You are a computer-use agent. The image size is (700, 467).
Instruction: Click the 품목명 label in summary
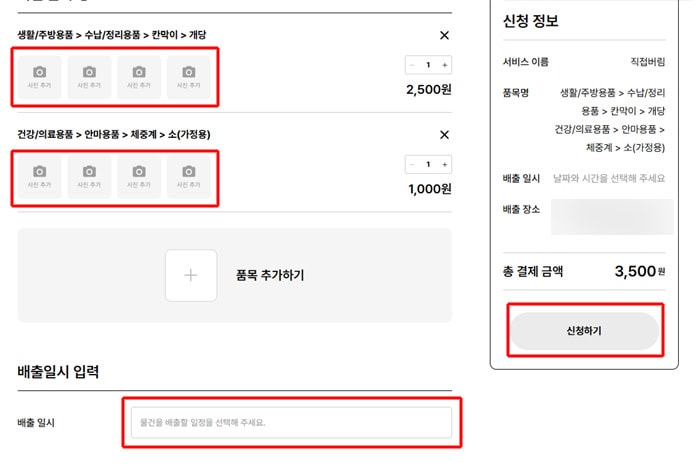coord(516,93)
